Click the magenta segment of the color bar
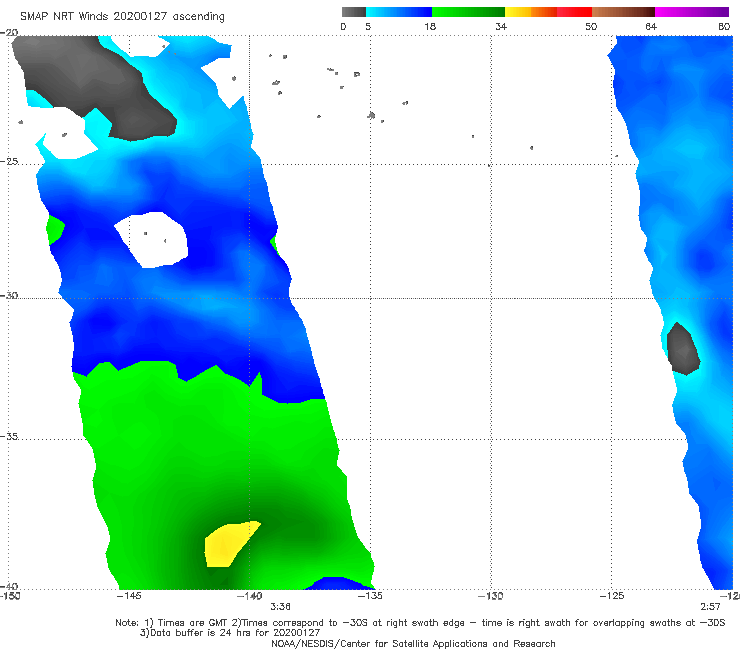This screenshot has height=650, width=740. point(692,12)
